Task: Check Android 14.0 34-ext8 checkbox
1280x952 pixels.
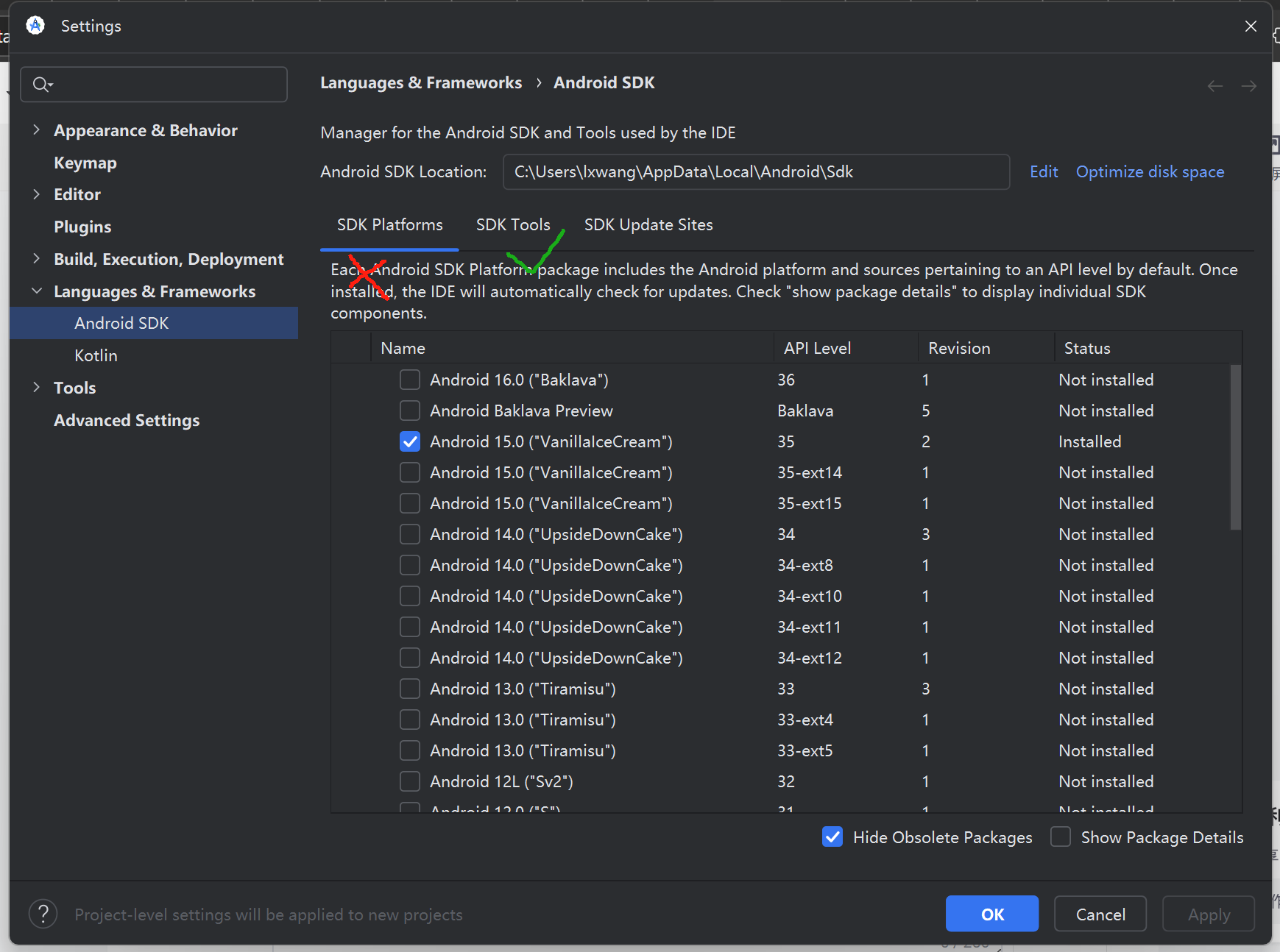Action: pyautogui.click(x=410, y=565)
